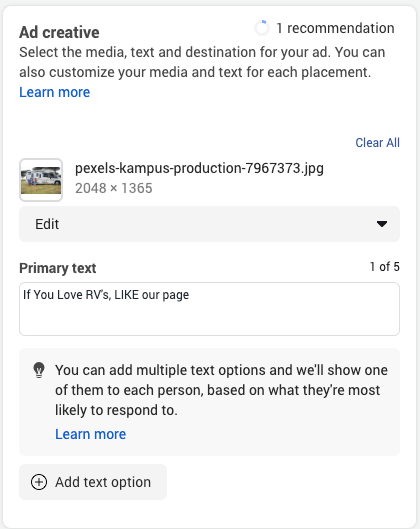The image size is (420, 529).
Task: Click the multiple text options tip message
Action: 221,390
